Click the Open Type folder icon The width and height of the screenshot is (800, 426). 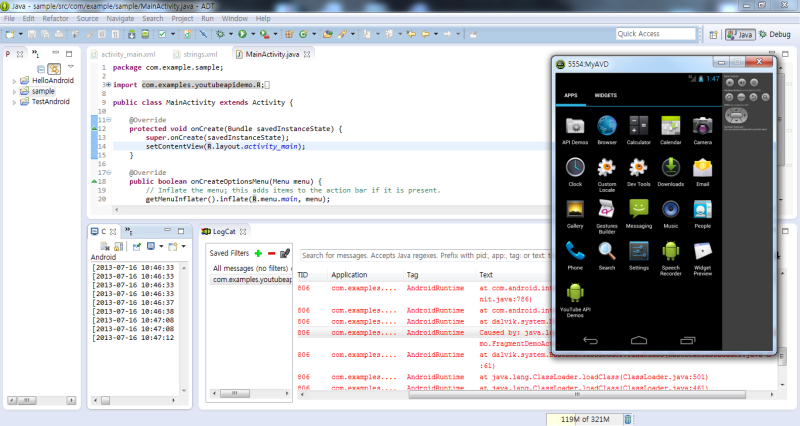point(328,34)
